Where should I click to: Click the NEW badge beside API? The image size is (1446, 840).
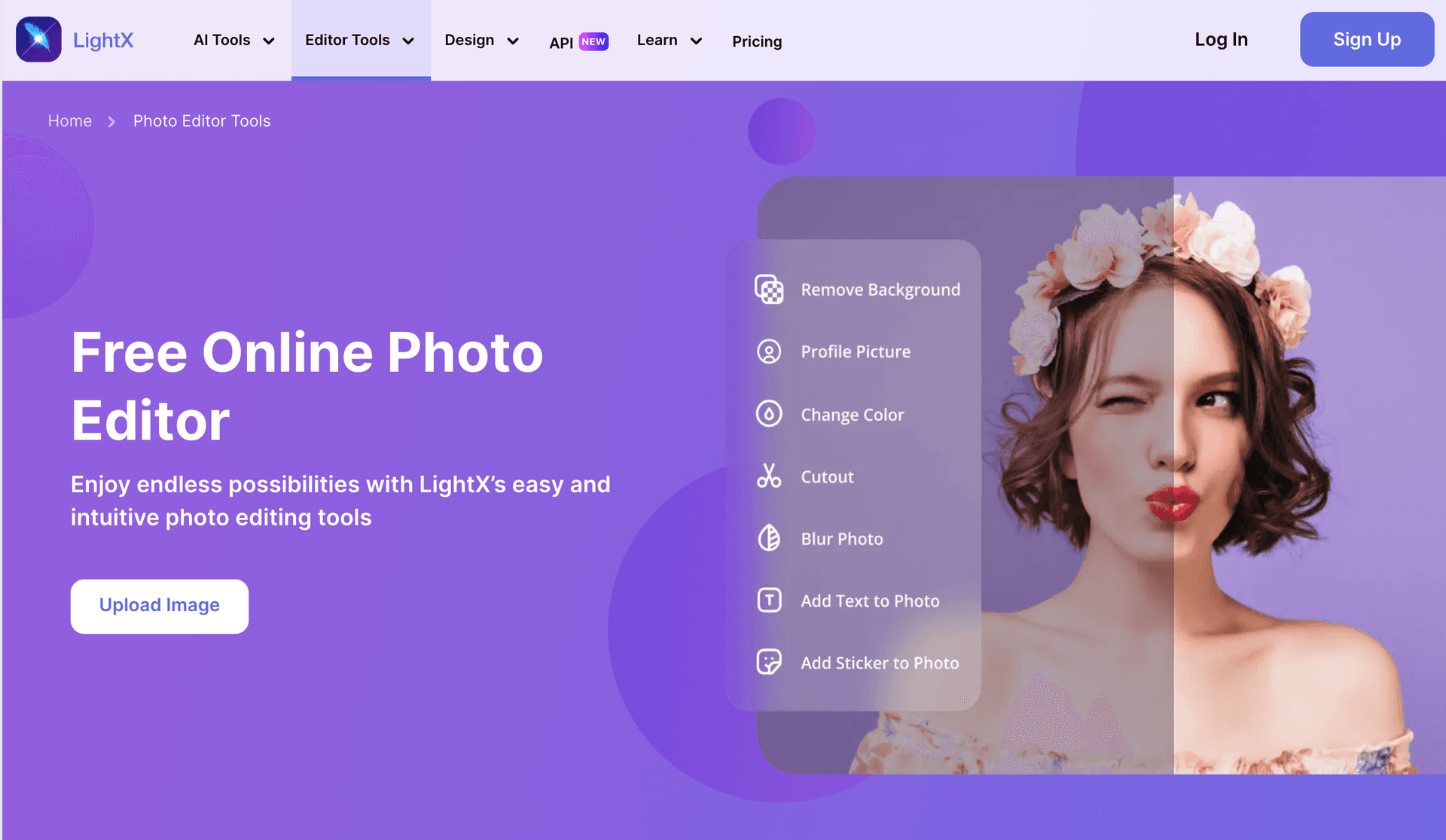tap(593, 41)
